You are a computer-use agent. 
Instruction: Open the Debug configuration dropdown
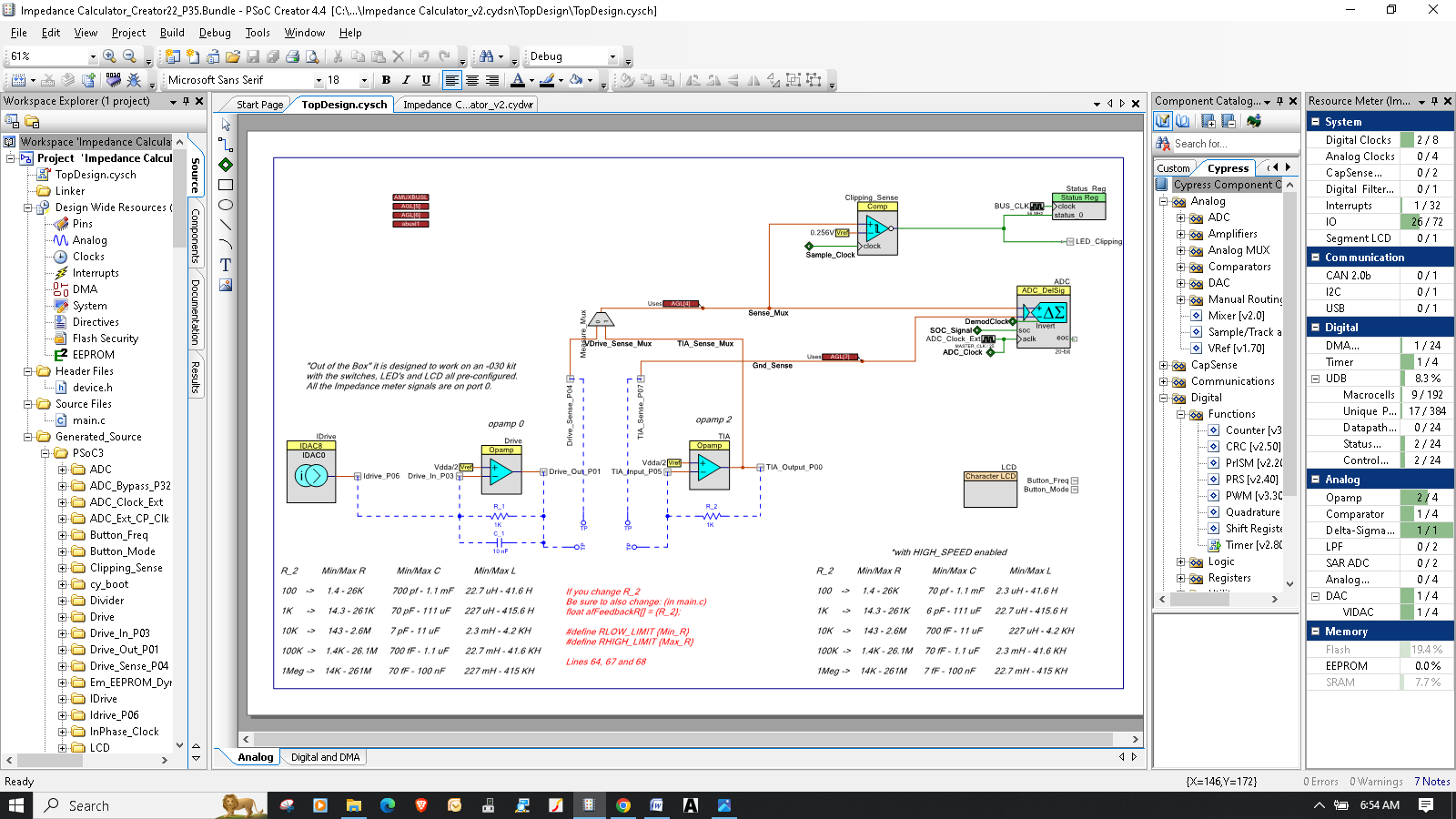point(612,56)
